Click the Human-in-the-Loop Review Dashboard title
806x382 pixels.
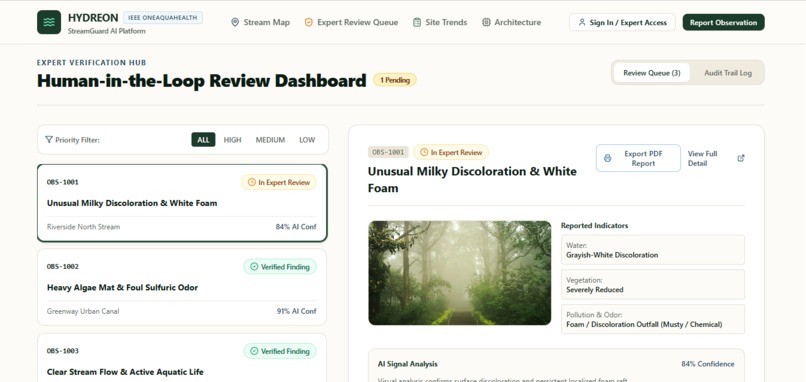click(202, 81)
